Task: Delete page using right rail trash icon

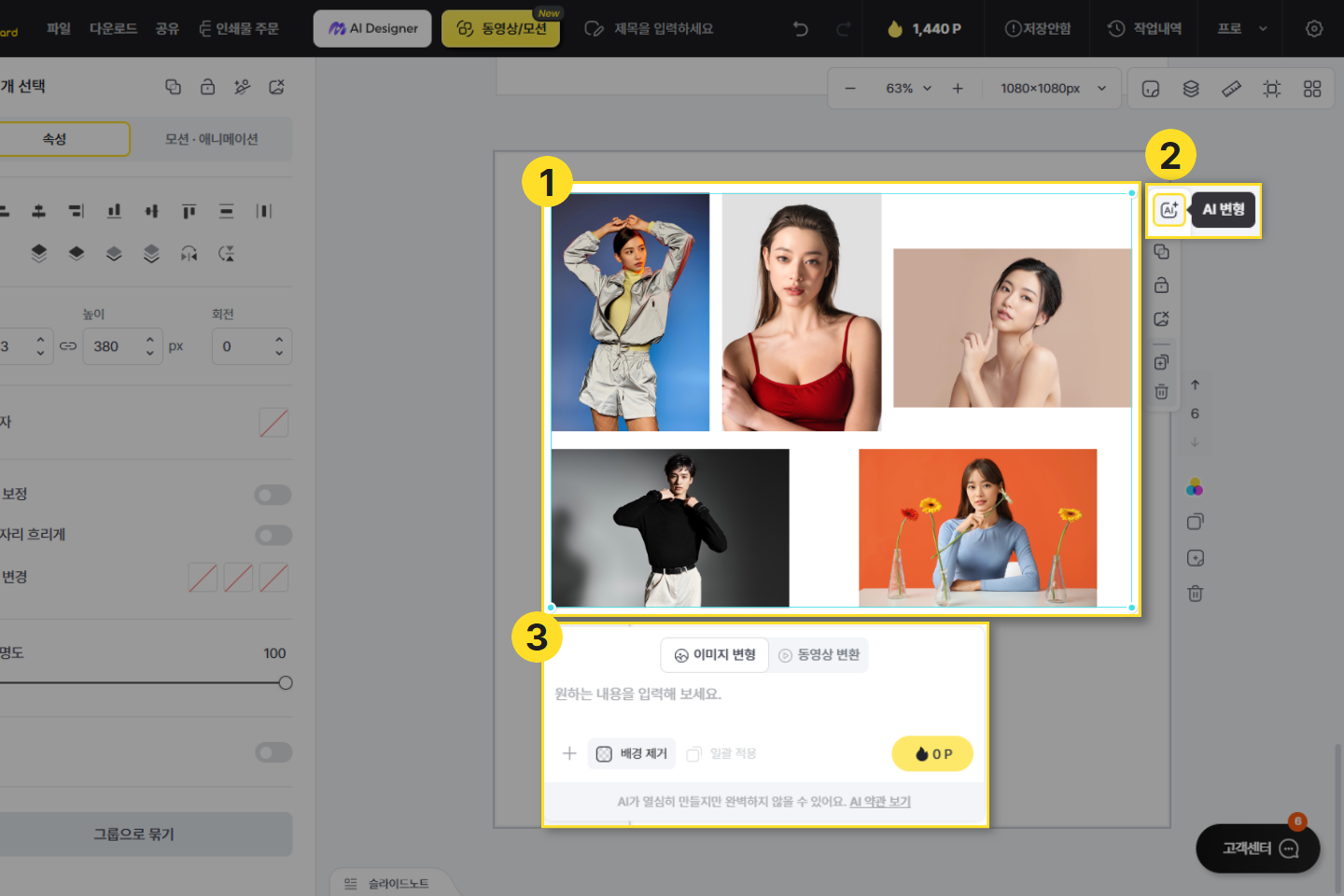Action: point(1195,594)
